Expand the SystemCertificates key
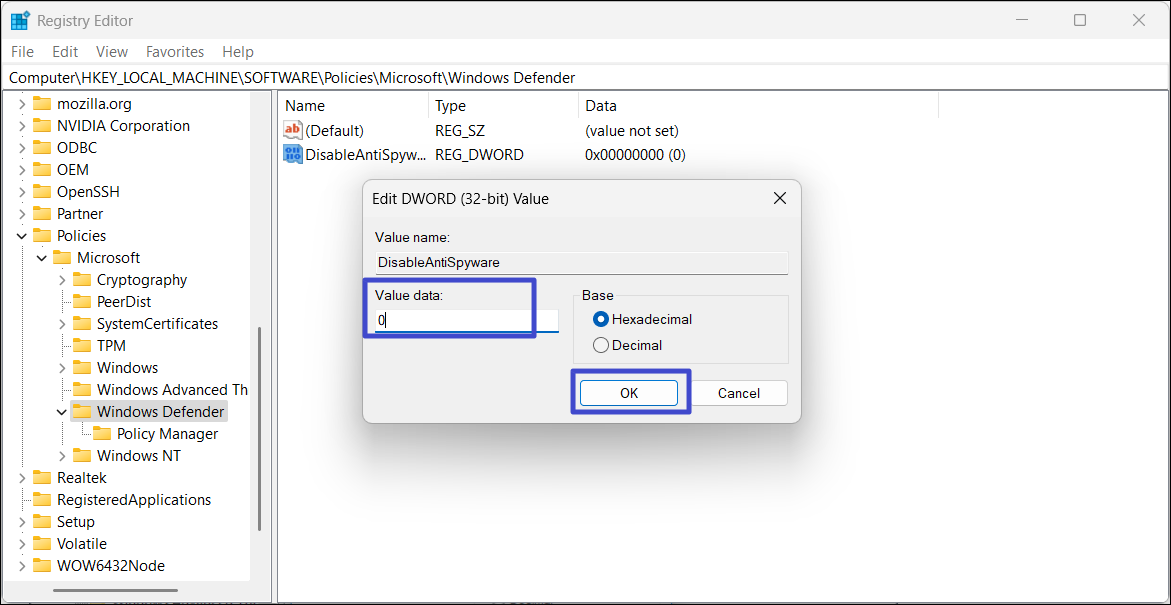Viewport: 1171px width, 605px height. 62,323
